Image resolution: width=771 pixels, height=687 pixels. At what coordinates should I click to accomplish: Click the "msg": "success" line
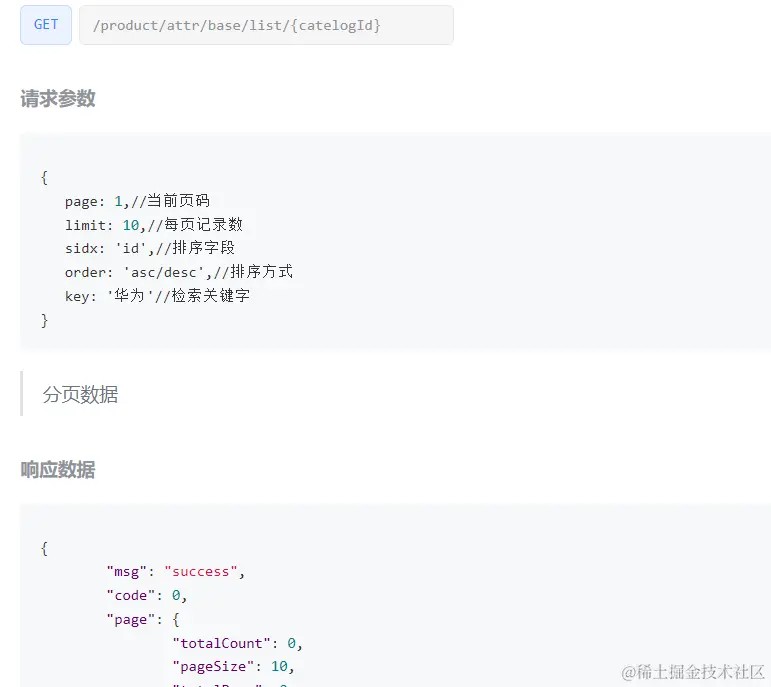click(x=176, y=571)
